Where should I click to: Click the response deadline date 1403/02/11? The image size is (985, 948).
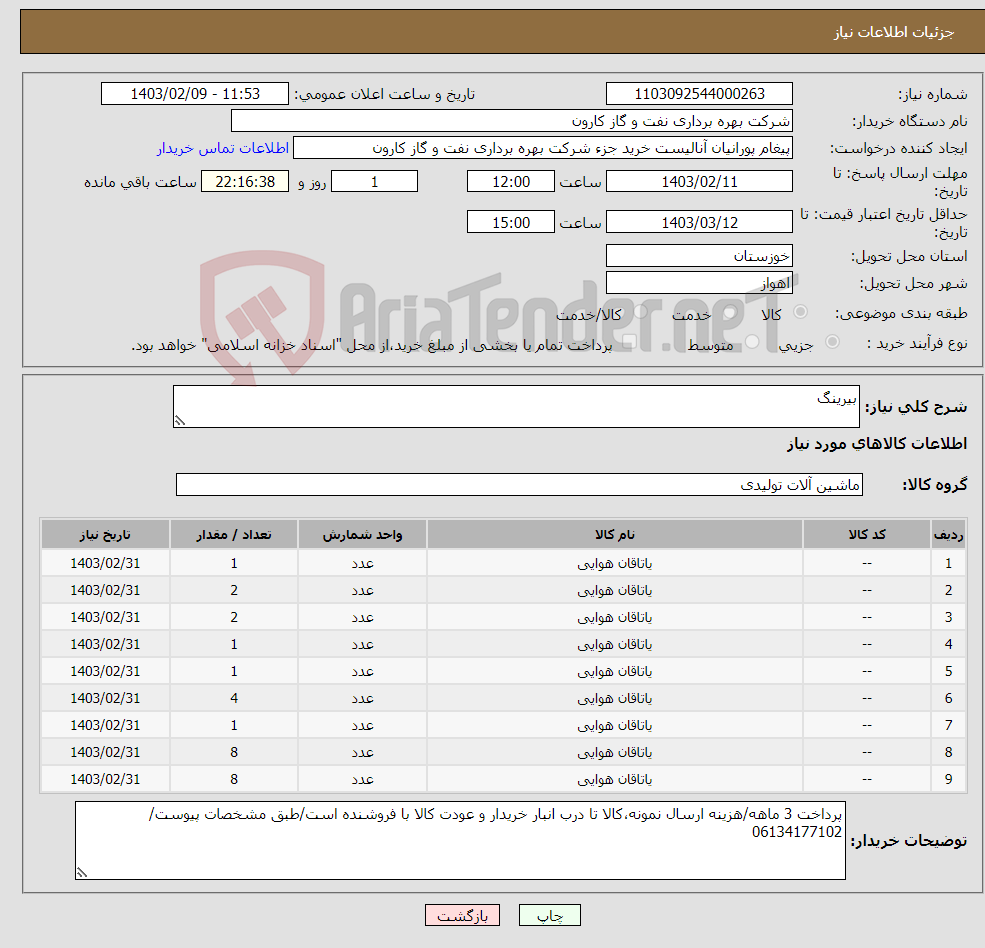(x=699, y=182)
